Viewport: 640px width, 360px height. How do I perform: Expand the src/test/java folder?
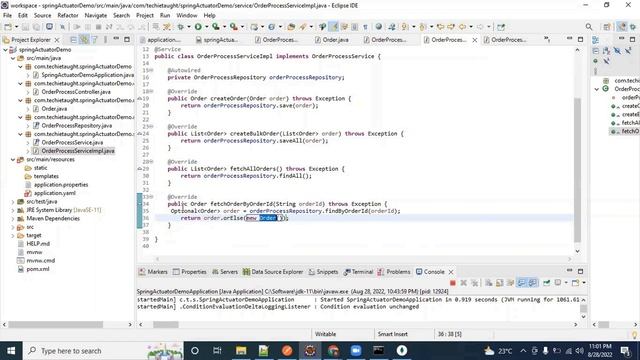click(13, 202)
